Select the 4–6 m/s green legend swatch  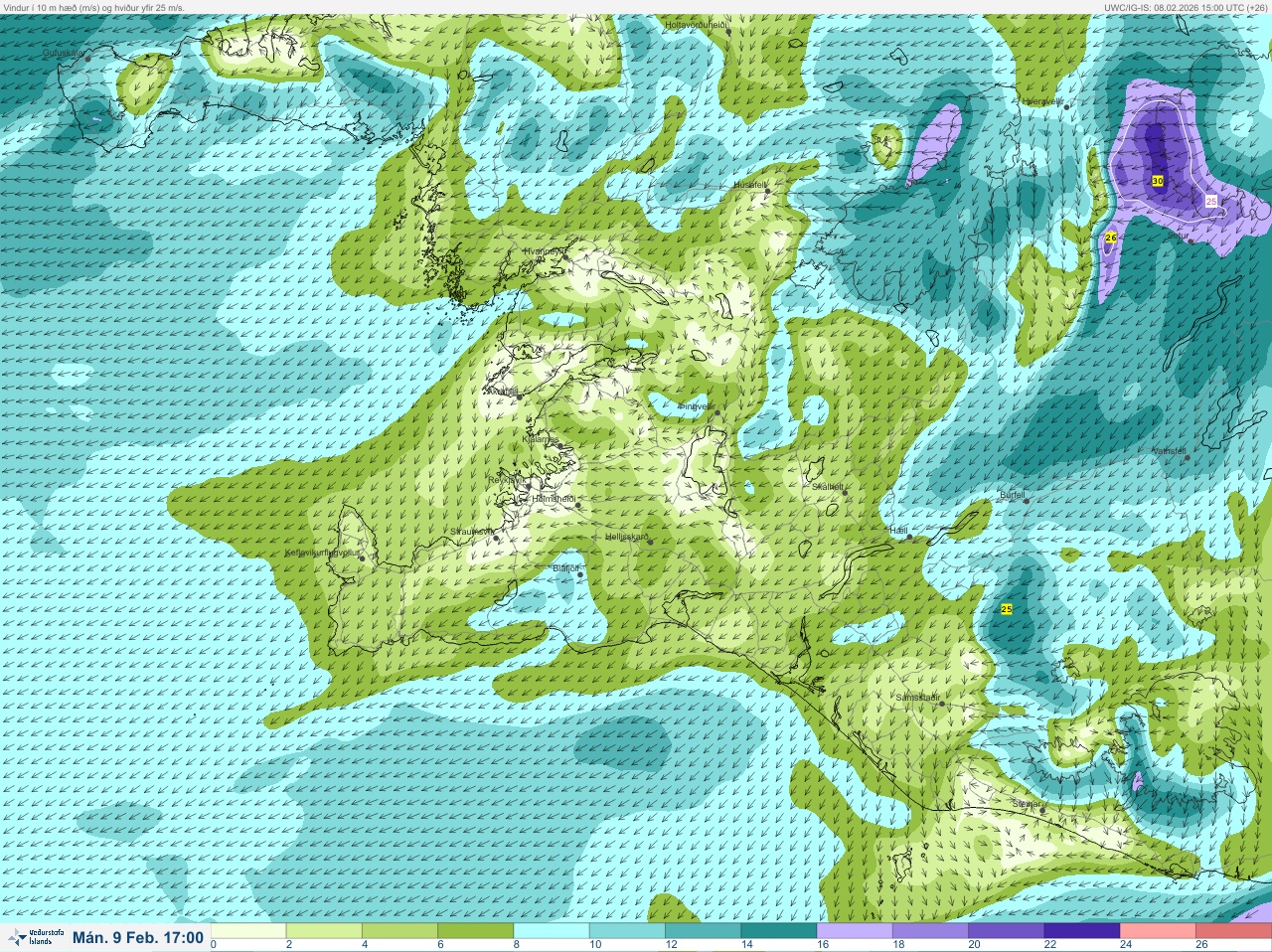point(399,931)
